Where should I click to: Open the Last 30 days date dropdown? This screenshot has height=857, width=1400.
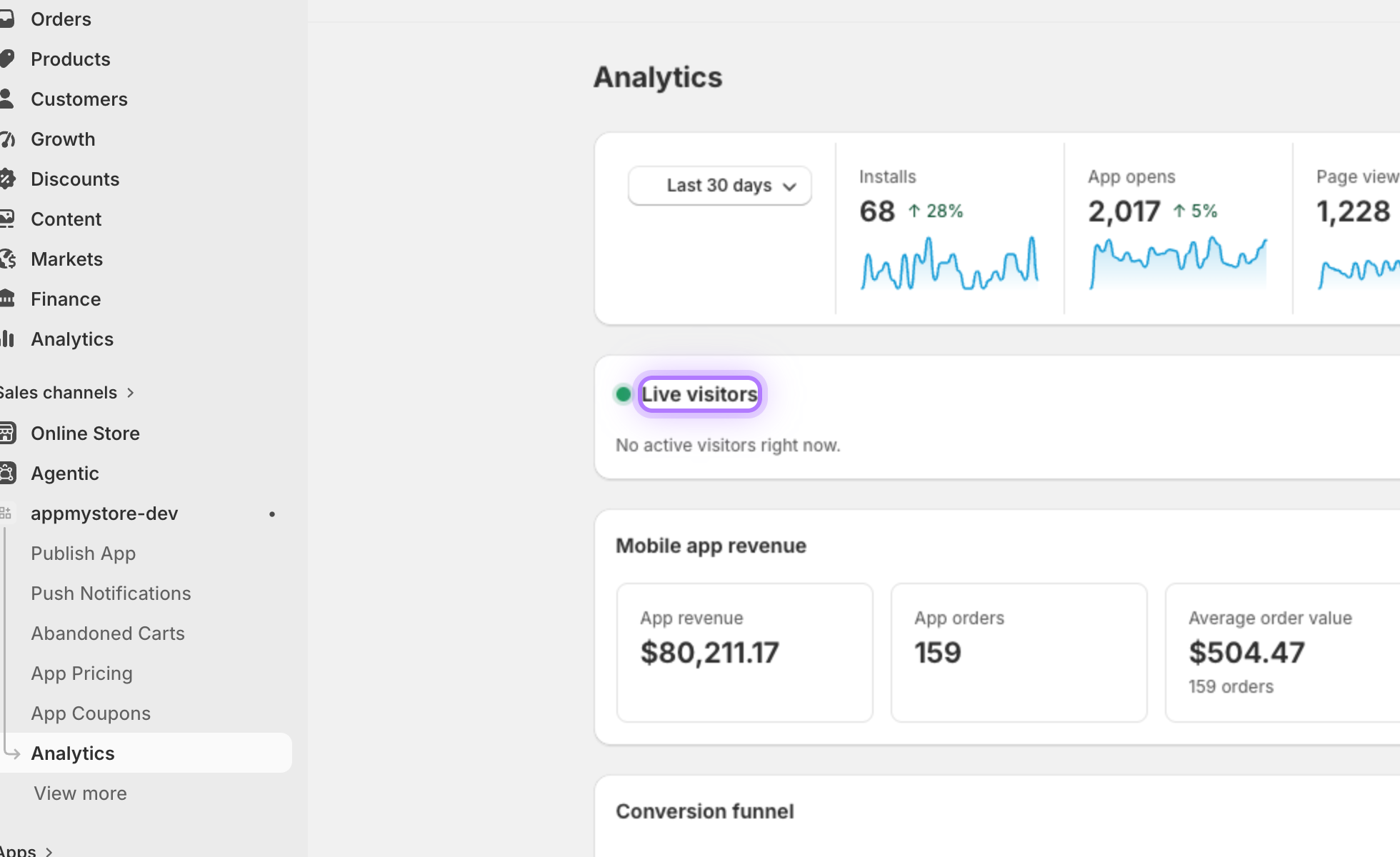(720, 186)
